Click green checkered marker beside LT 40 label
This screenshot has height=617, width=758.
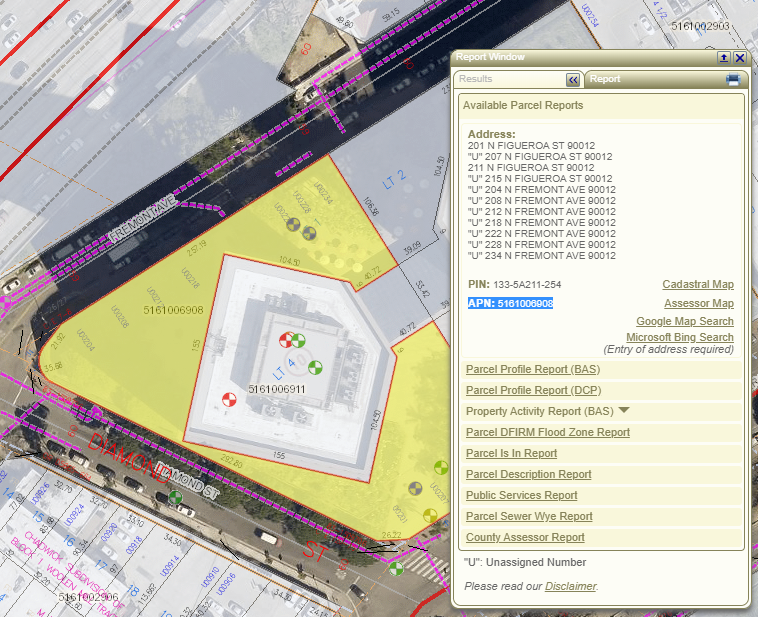pos(315,367)
